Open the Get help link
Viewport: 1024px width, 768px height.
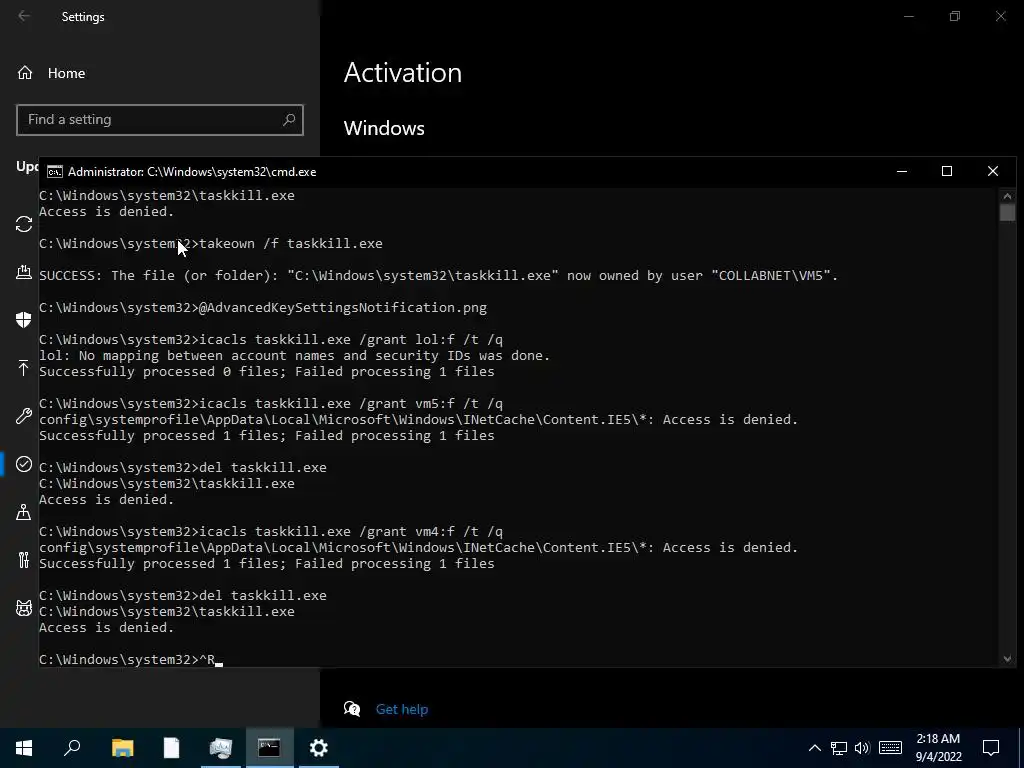pos(402,709)
